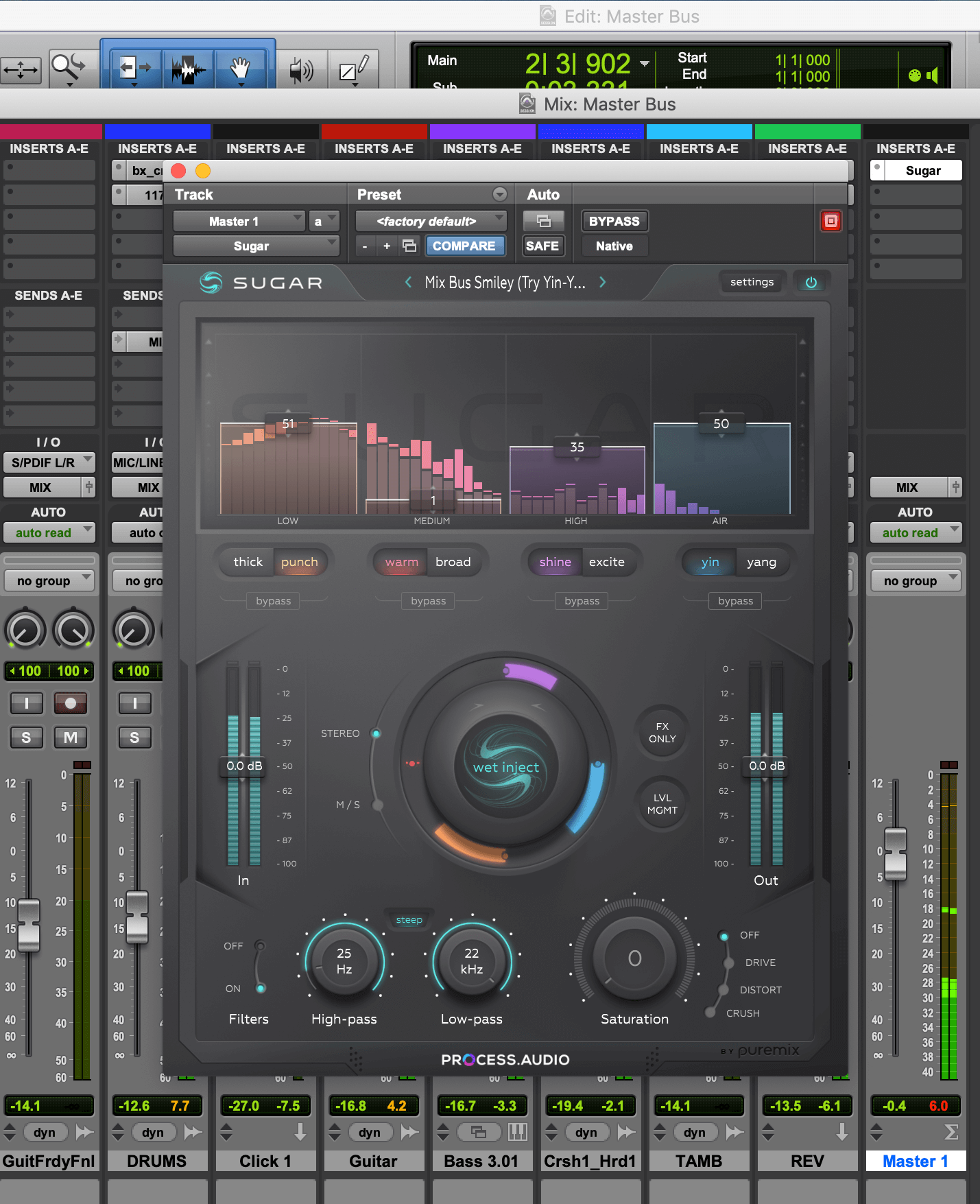Select M/S processing mode
Screen dimensions: 980x1204
click(x=378, y=805)
